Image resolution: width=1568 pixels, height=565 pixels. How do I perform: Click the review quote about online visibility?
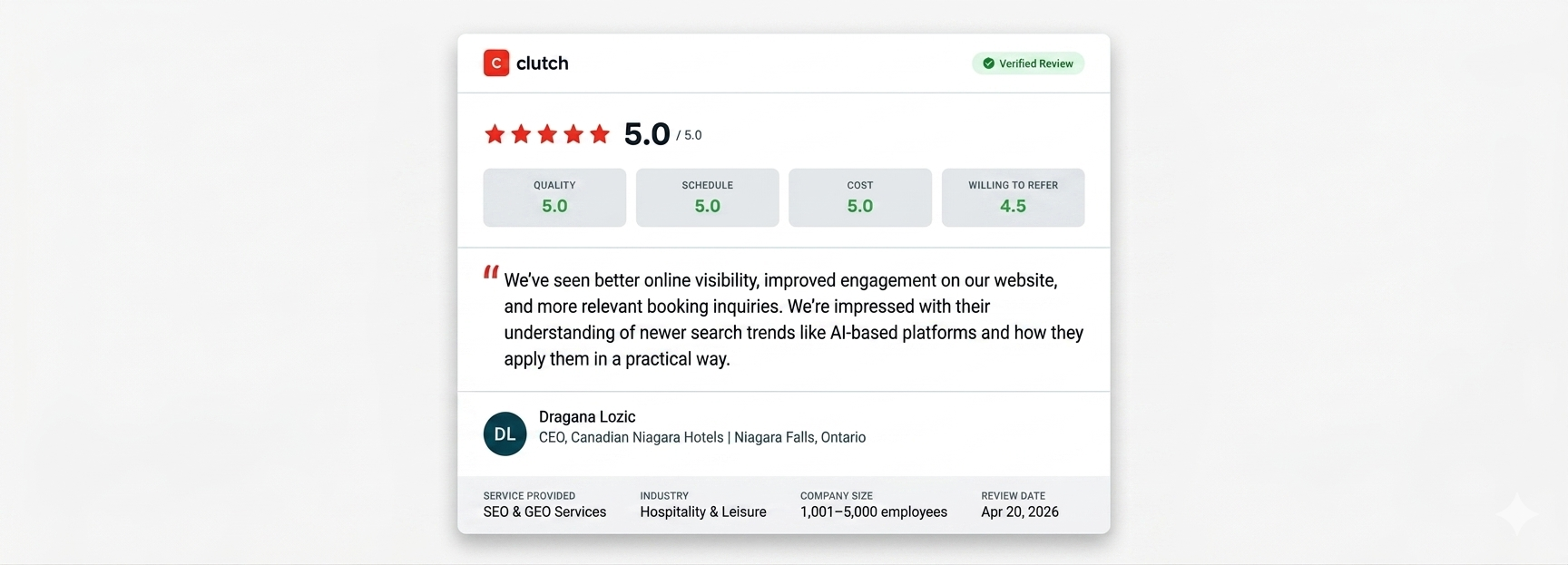coord(794,319)
